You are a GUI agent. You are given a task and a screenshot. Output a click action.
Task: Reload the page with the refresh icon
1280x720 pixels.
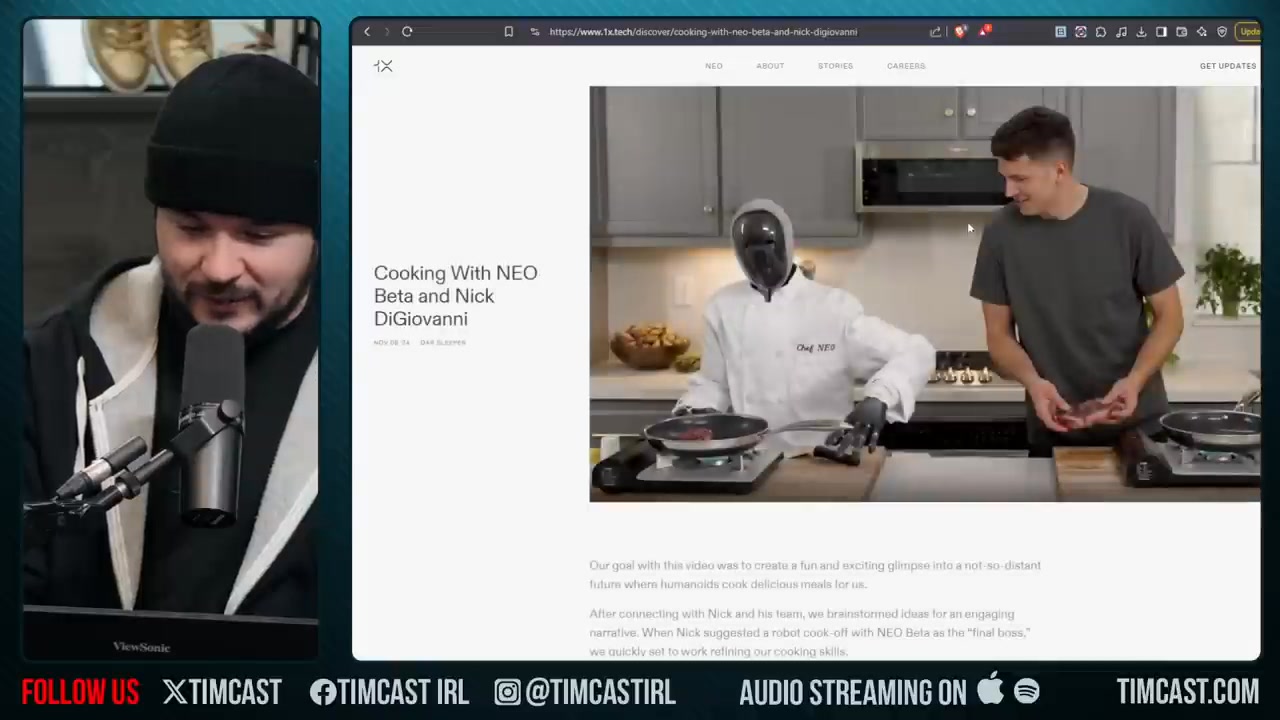407,32
